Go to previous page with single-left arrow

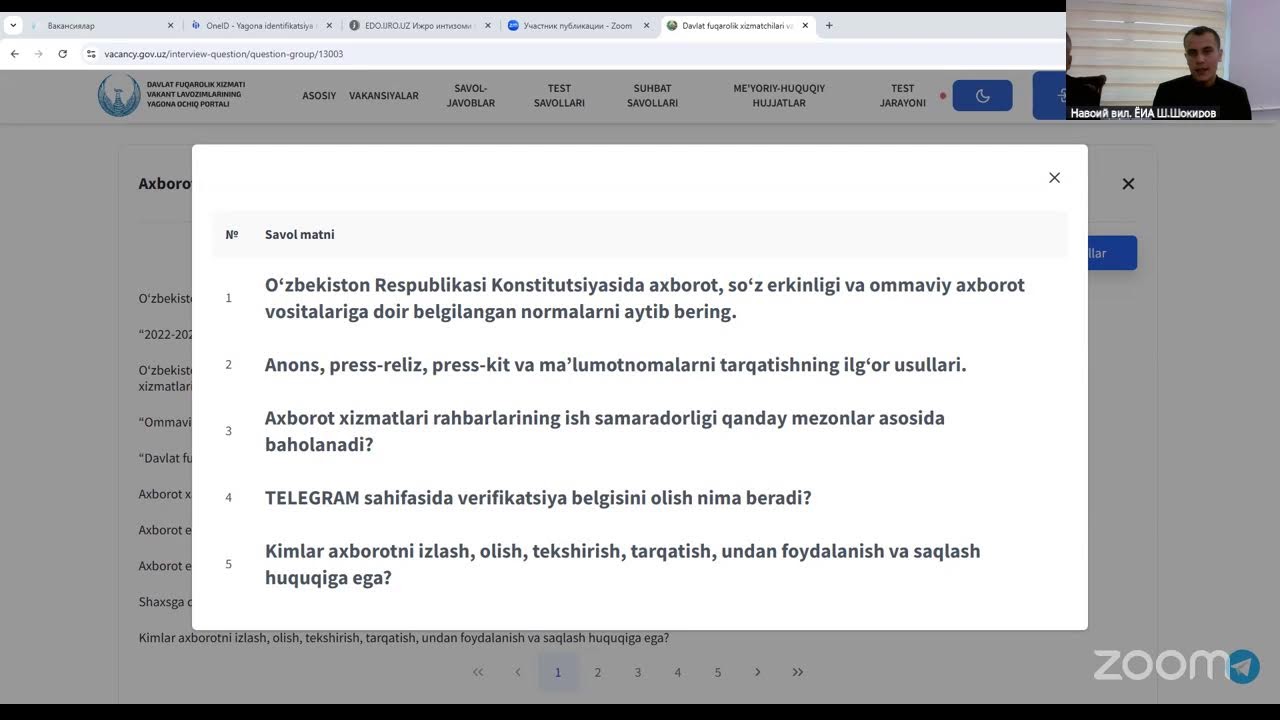[518, 672]
